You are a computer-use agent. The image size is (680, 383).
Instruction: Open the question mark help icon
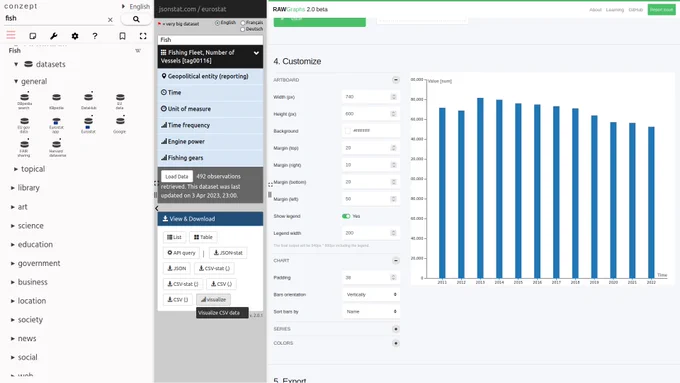tap(95, 36)
